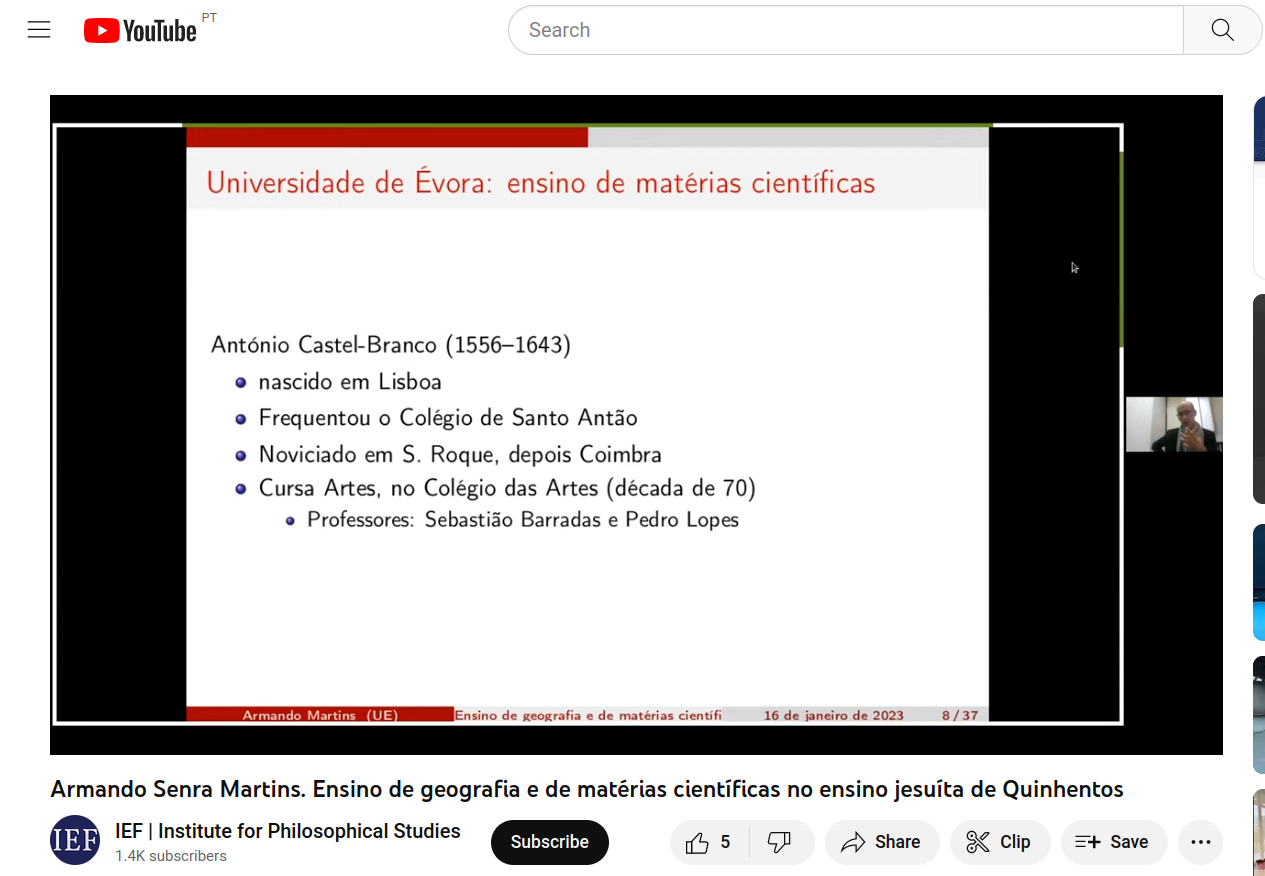Screen dimensions: 1265x876
Task: Open the second recommended video thumbnail
Action: (1259, 398)
